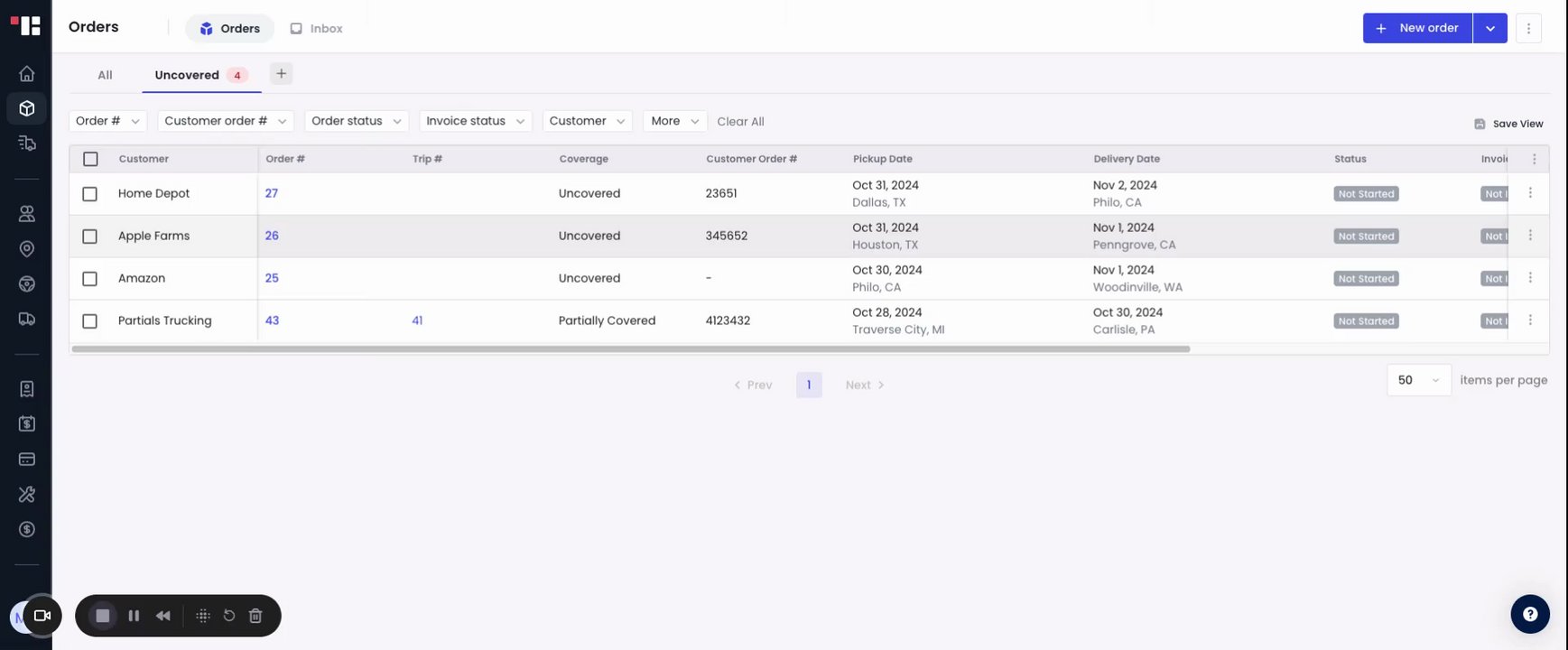The height and width of the screenshot is (650, 1568).
Task: Expand the Order status filter dropdown
Action: click(x=357, y=121)
